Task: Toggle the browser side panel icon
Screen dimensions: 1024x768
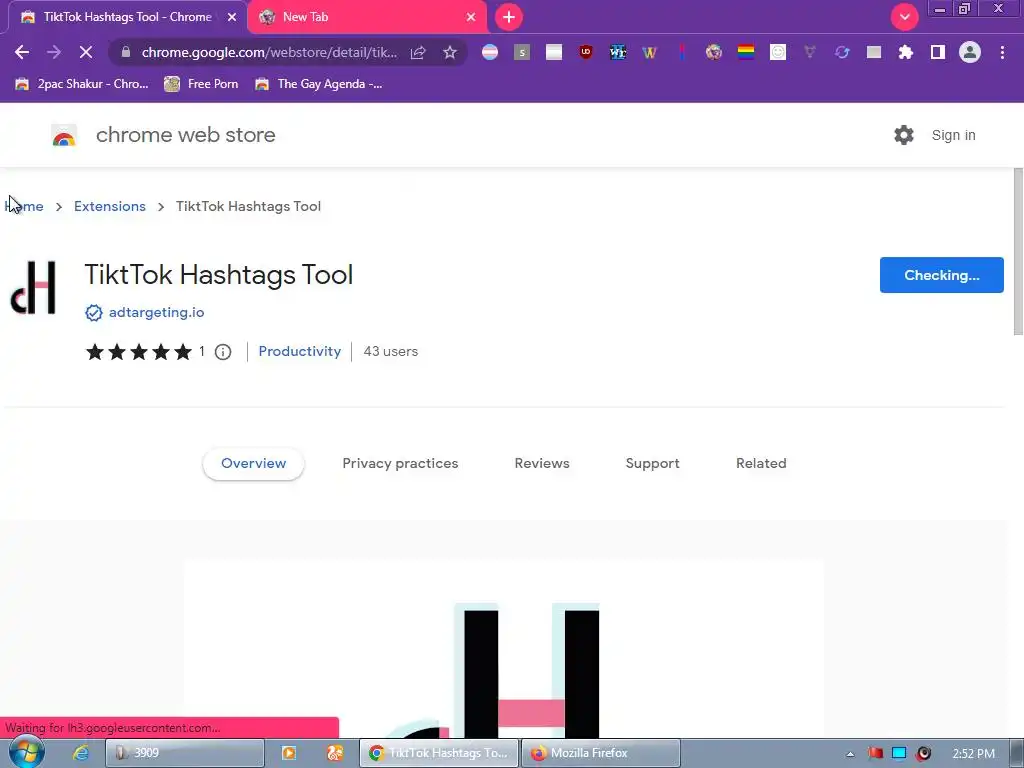Action: [x=938, y=52]
